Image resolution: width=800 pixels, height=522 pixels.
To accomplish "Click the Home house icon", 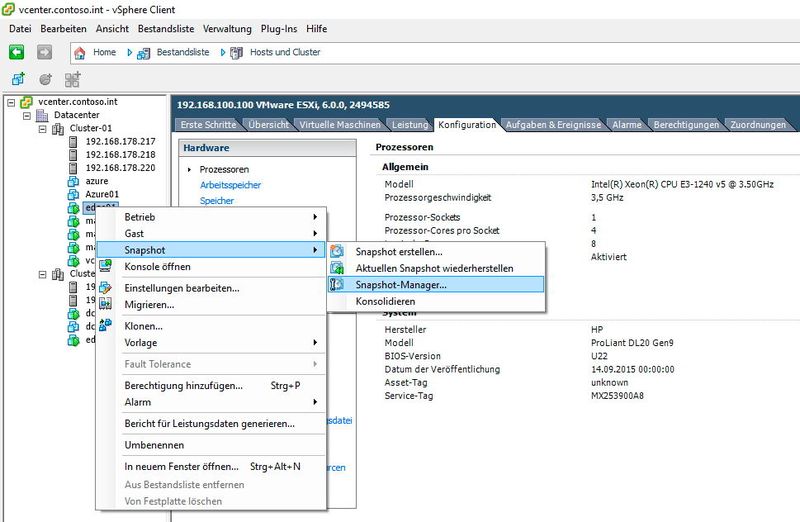I will (x=80, y=53).
